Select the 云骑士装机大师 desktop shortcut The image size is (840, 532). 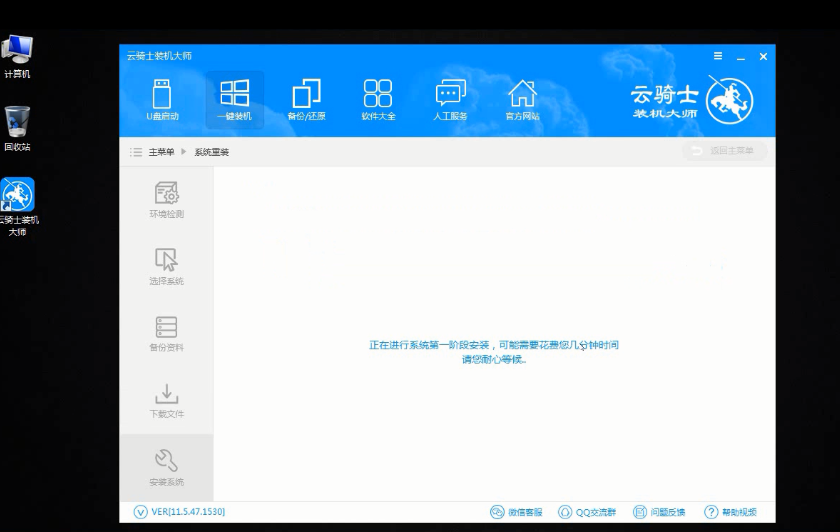tap(18, 207)
